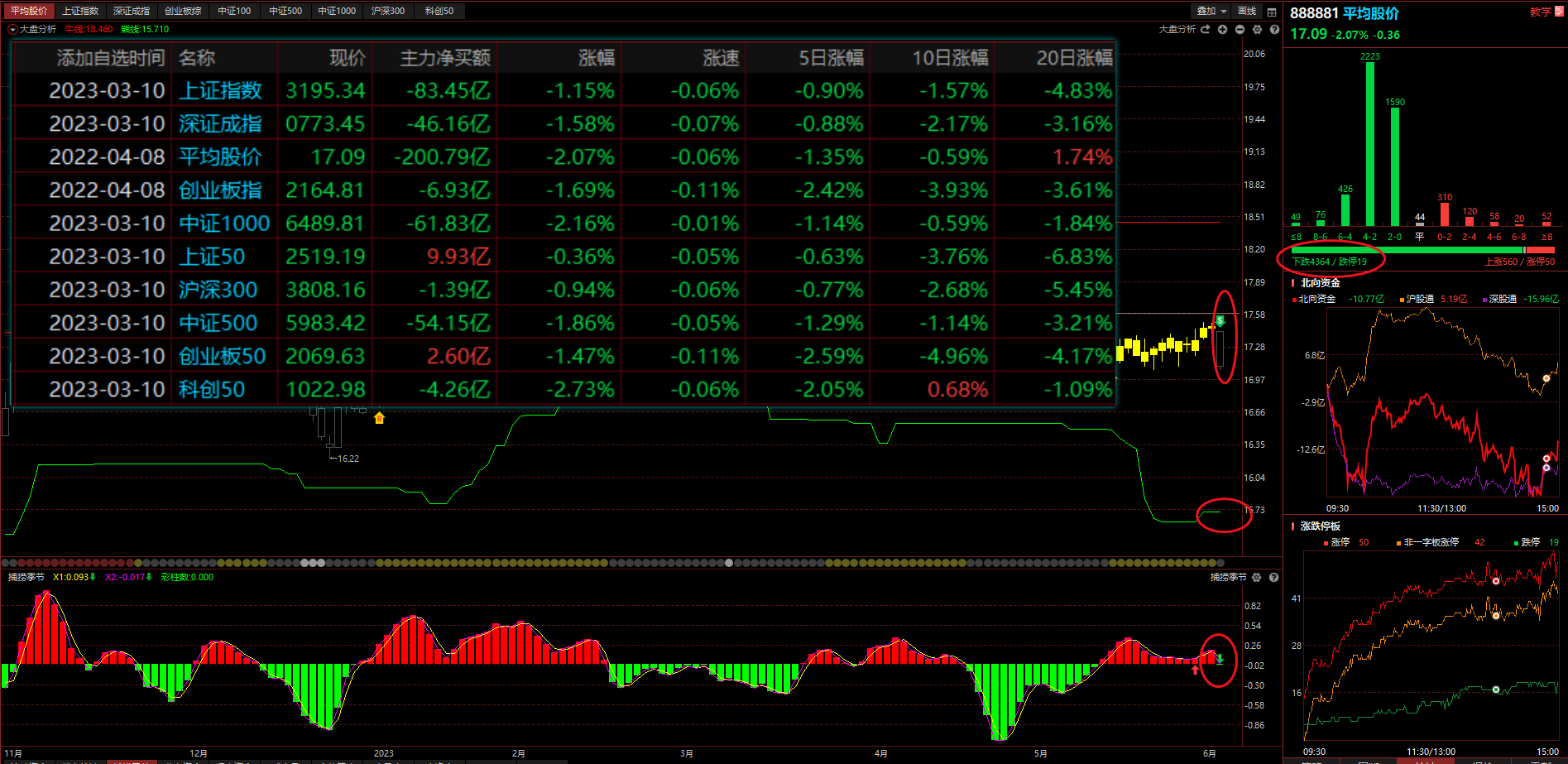Click the 上涨560 / 涨停50 label
Screen dimensions: 1568x764
click(1520, 262)
